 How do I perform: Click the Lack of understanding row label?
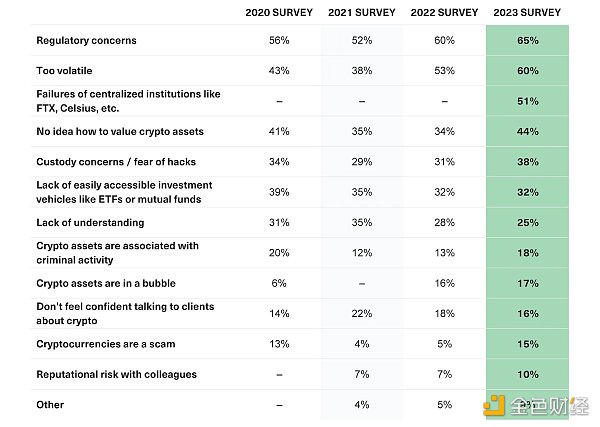tap(90, 222)
